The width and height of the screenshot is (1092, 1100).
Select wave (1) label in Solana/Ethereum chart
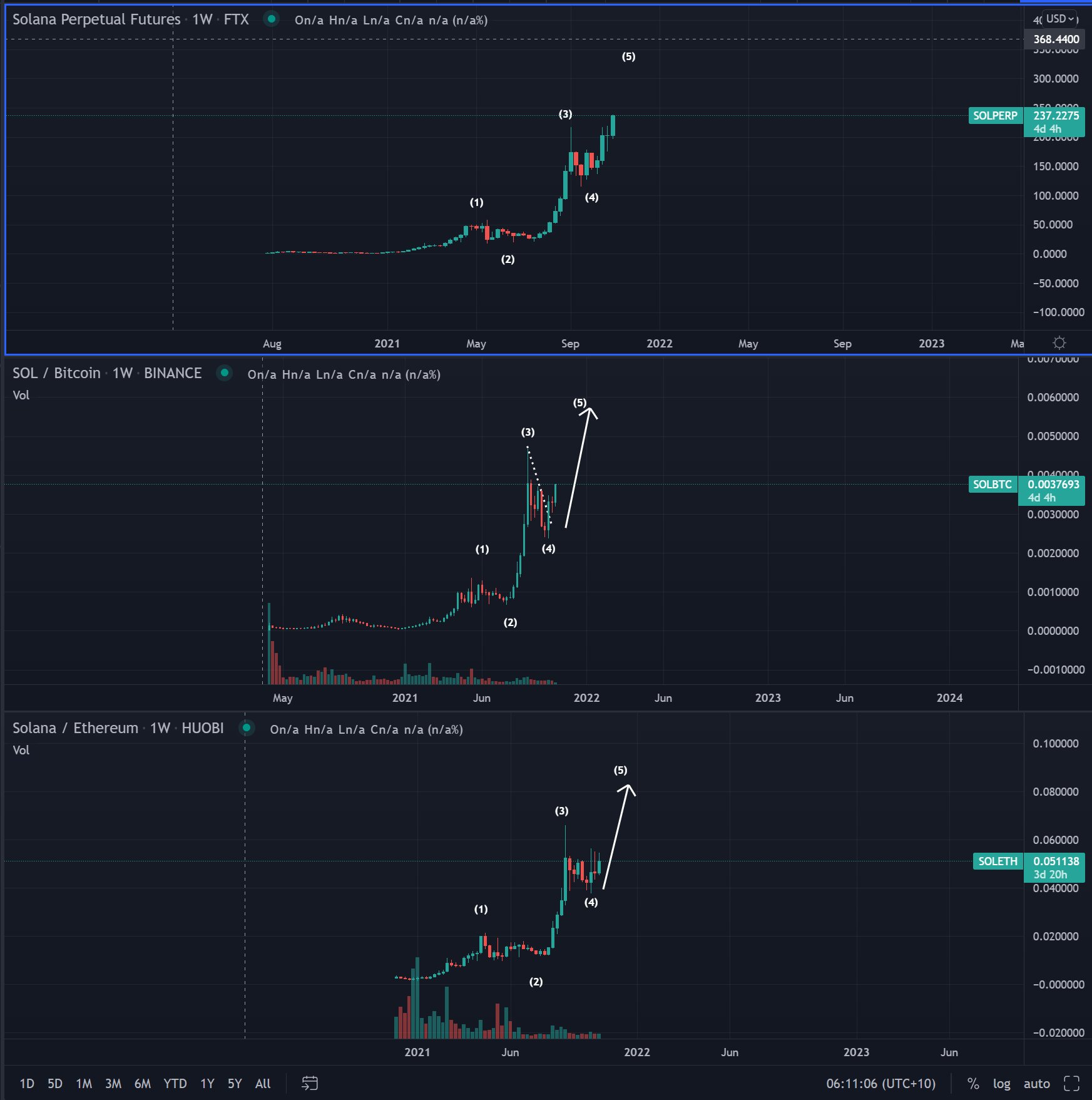tap(481, 909)
